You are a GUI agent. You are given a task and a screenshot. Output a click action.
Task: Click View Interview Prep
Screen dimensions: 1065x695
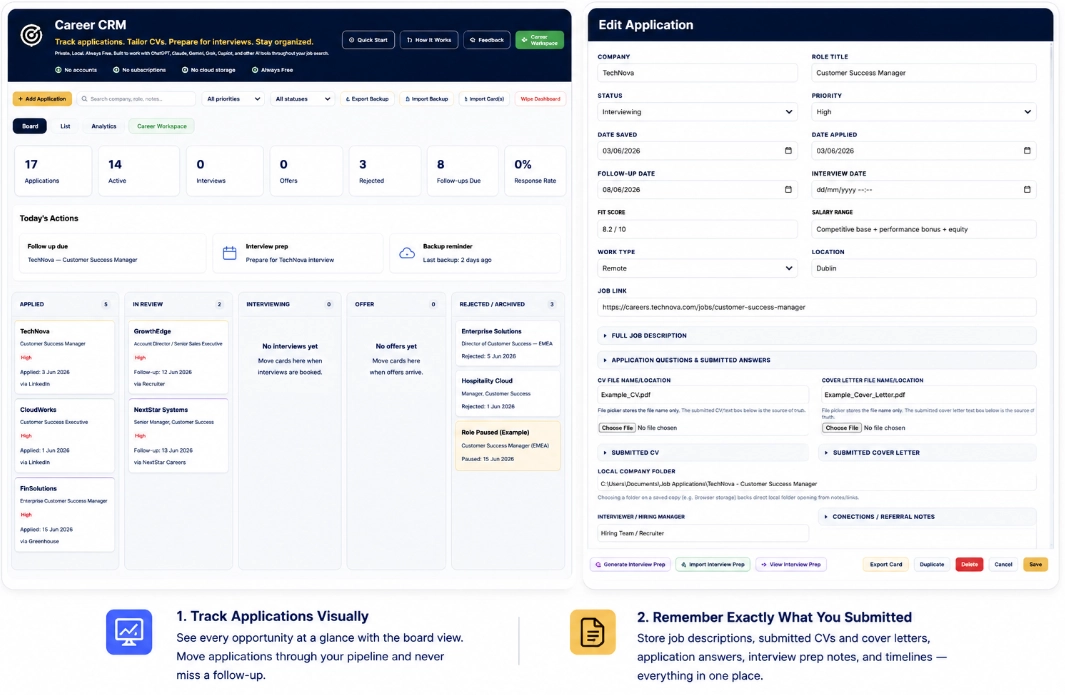[x=791, y=565]
